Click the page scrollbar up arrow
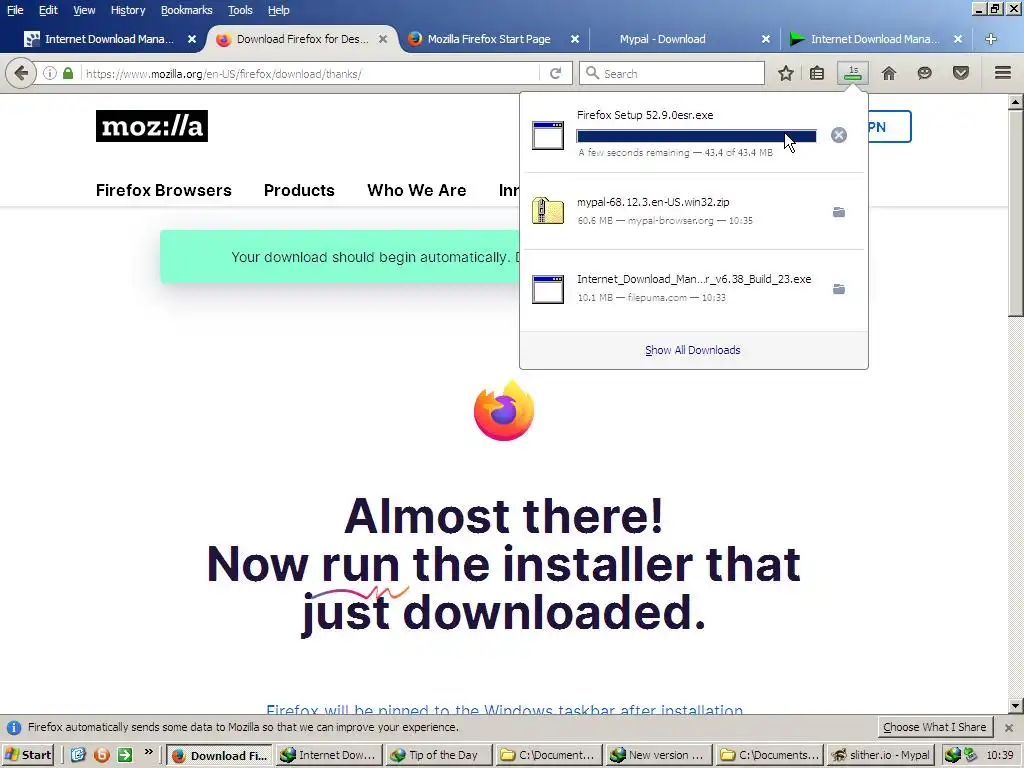The width and height of the screenshot is (1024, 768). pos(1016,102)
